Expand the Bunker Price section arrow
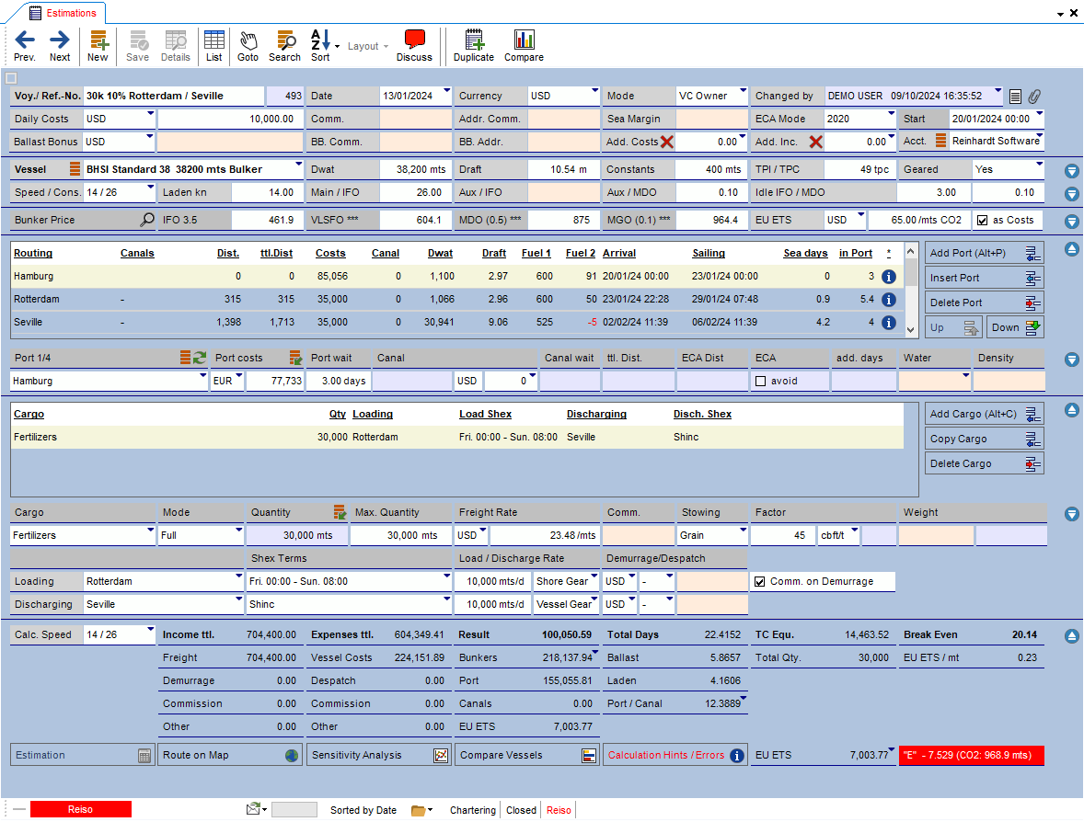Screen dimensions: 1084x822 click(1072, 221)
